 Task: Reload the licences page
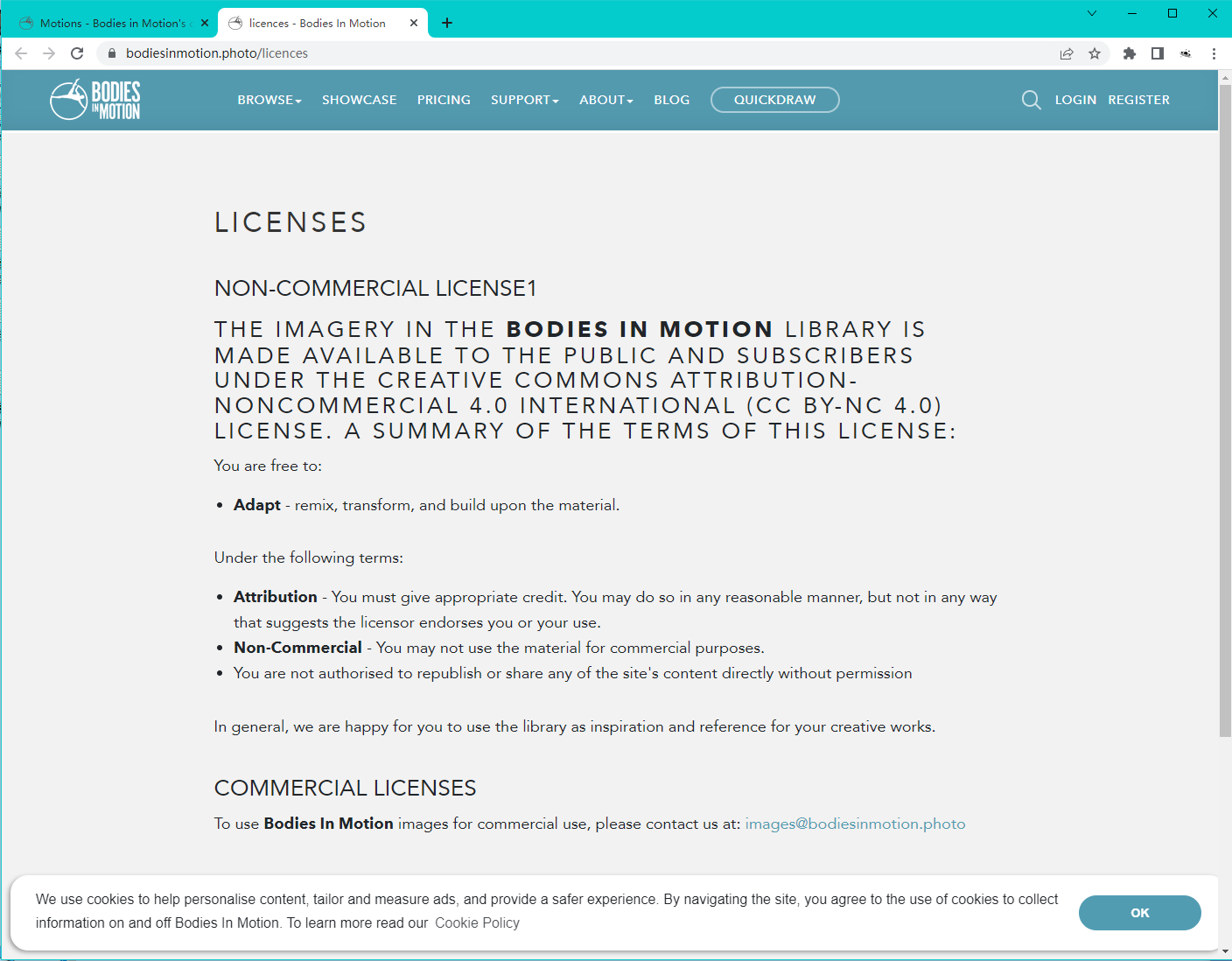(x=77, y=53)
